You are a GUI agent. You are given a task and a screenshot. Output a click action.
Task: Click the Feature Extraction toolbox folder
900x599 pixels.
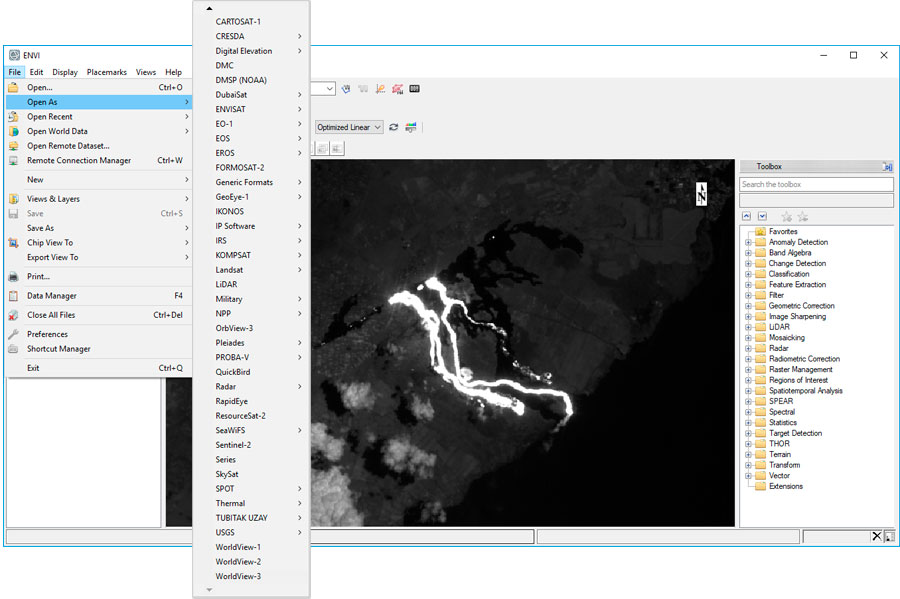coord(791,285)
